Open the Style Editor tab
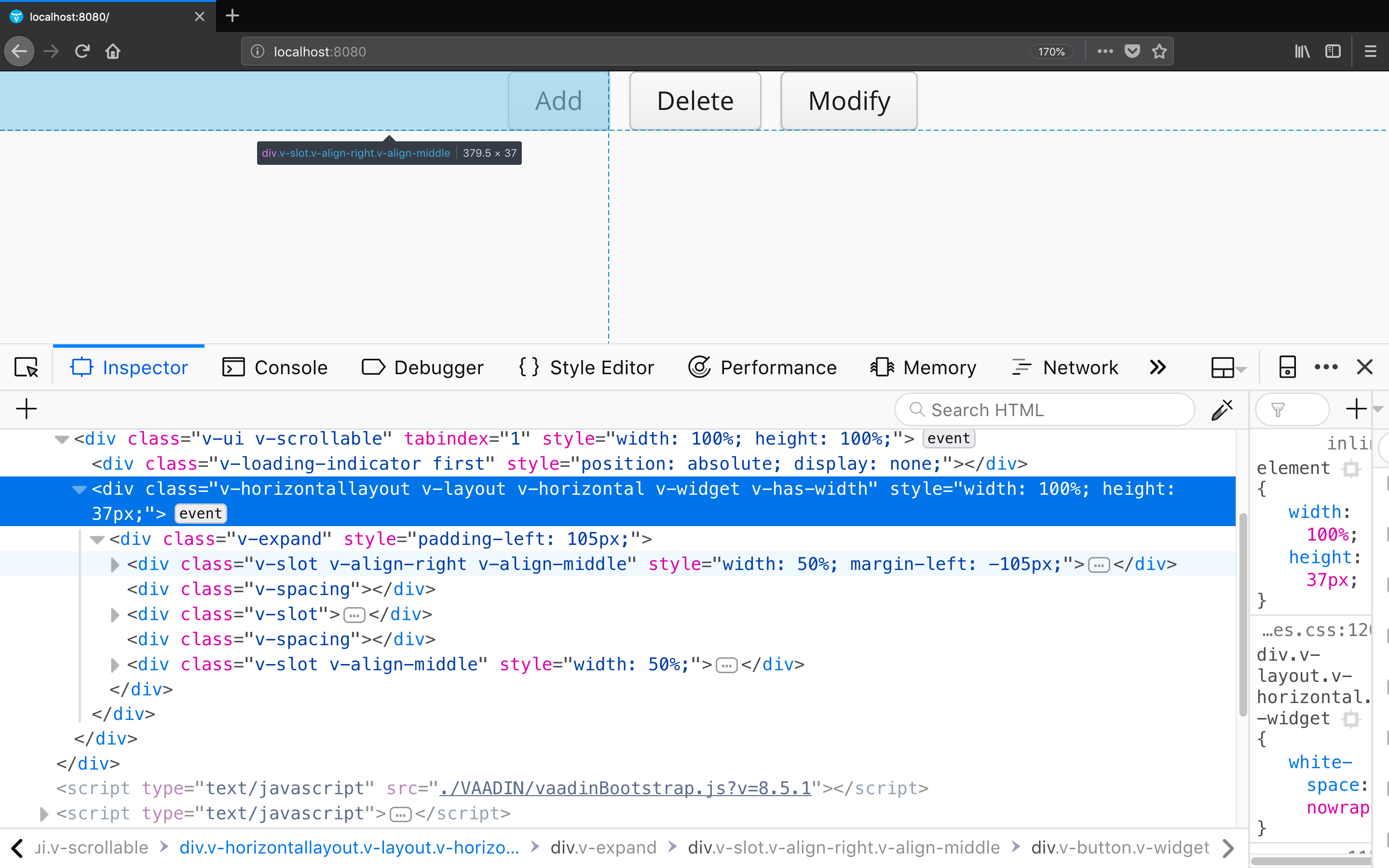The height and width of the screenshot is (868, 1389). (586, 367)
